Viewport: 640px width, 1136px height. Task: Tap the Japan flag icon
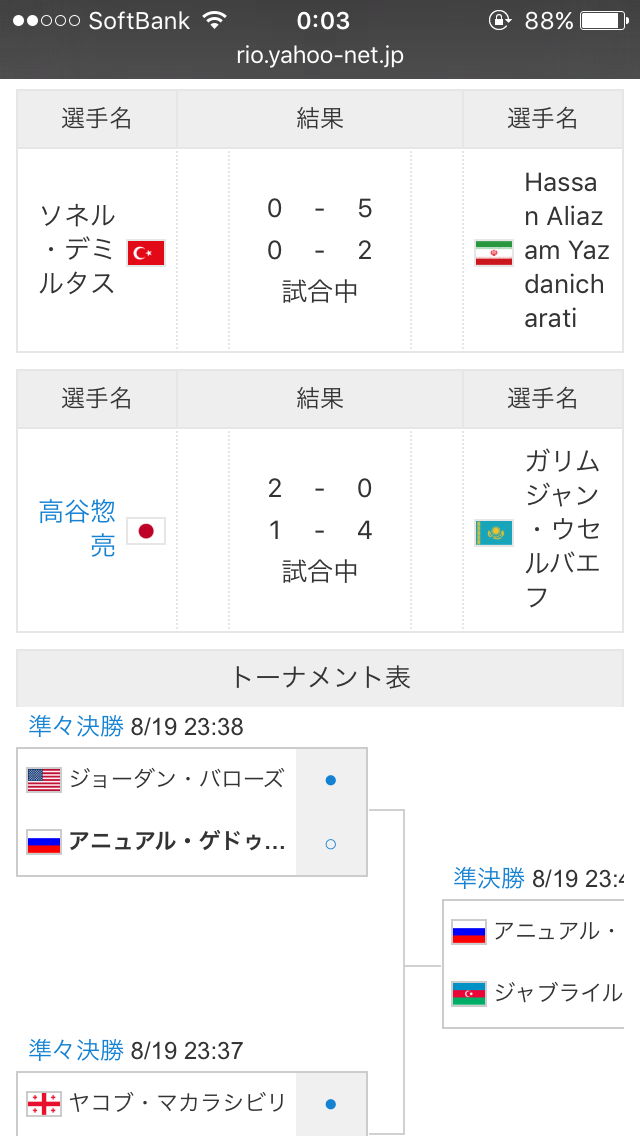[146, 531]
